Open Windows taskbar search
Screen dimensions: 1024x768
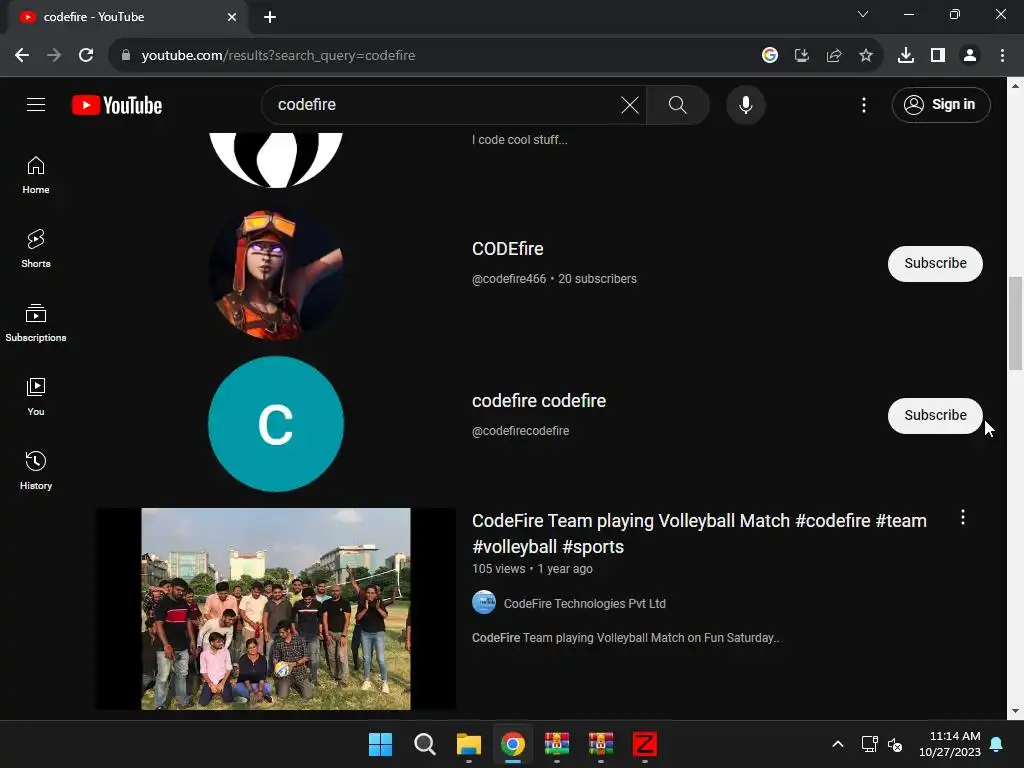point(424,744)
